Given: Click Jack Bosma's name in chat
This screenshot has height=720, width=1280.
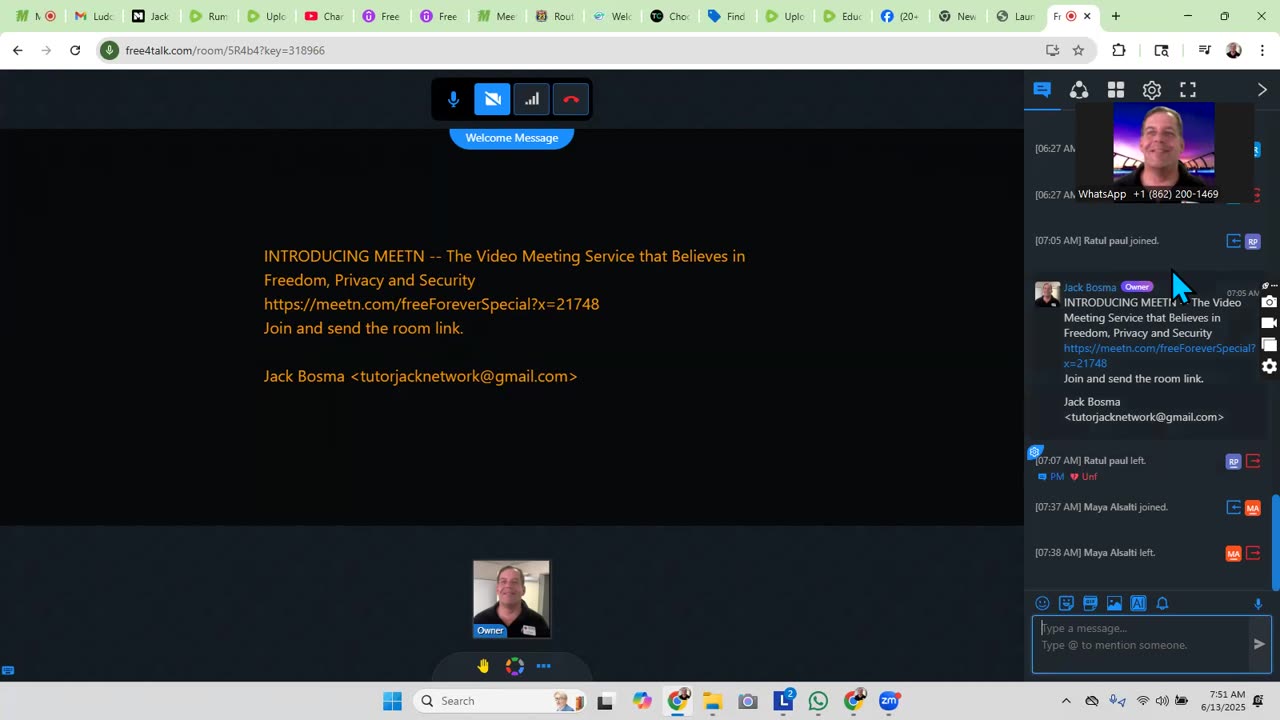Looking at the screenshot, I should [1089, 287].
